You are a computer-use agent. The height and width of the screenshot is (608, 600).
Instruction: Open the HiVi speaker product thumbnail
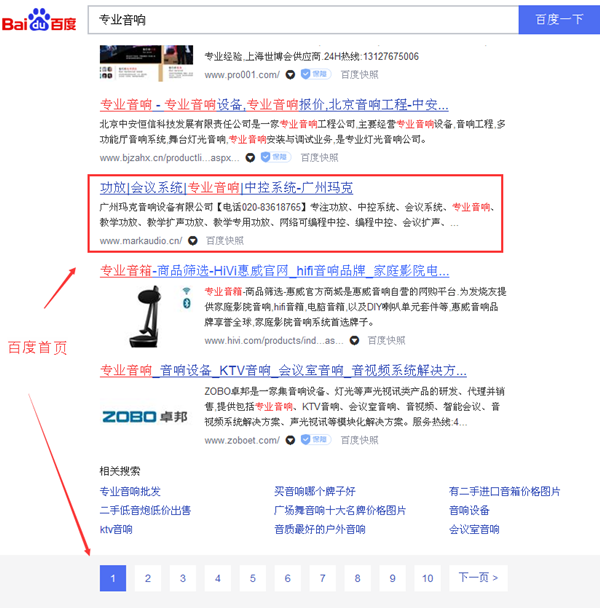[149, 308]
